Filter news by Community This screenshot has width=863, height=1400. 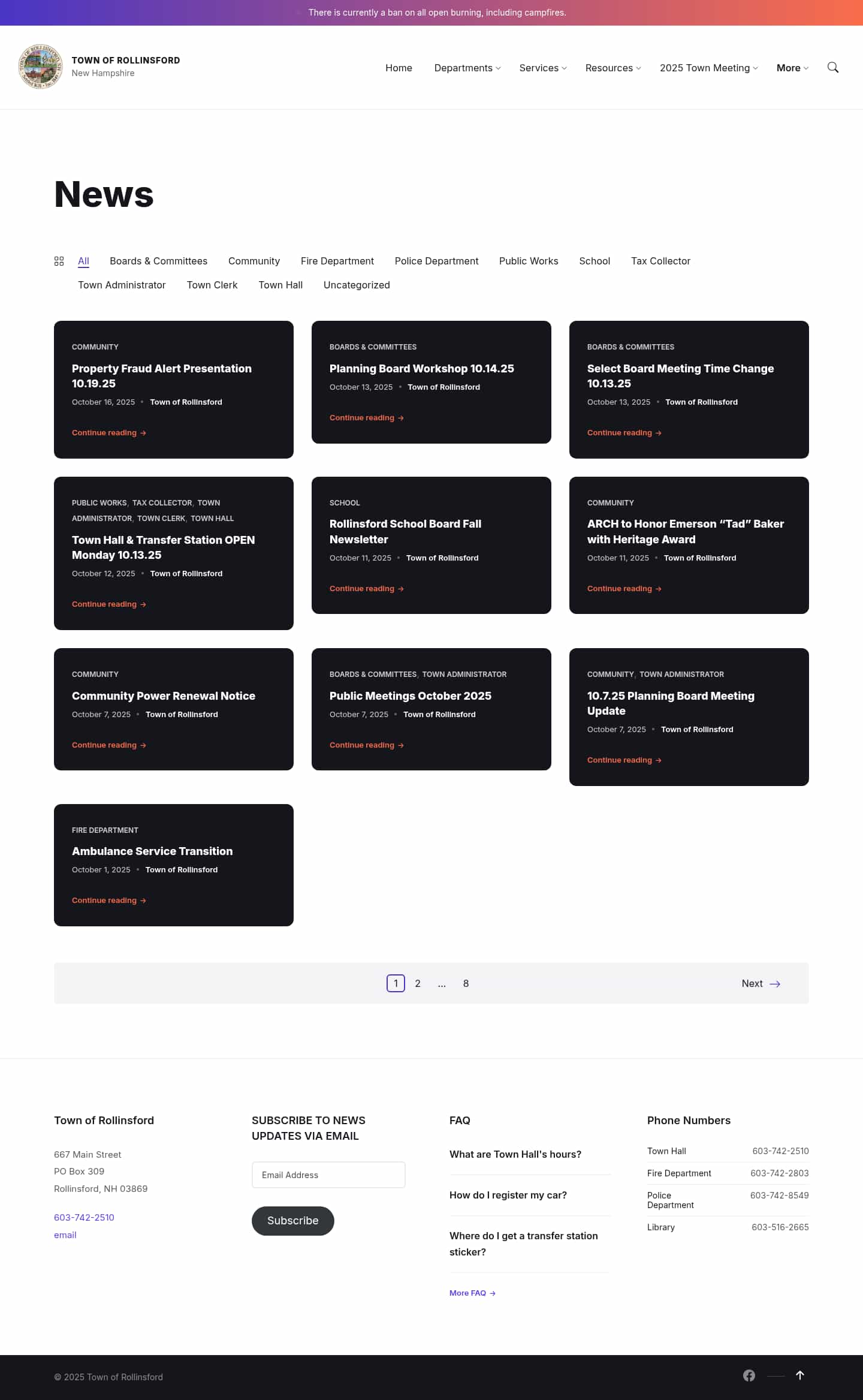pyautogui.click(x=254, y=261)
